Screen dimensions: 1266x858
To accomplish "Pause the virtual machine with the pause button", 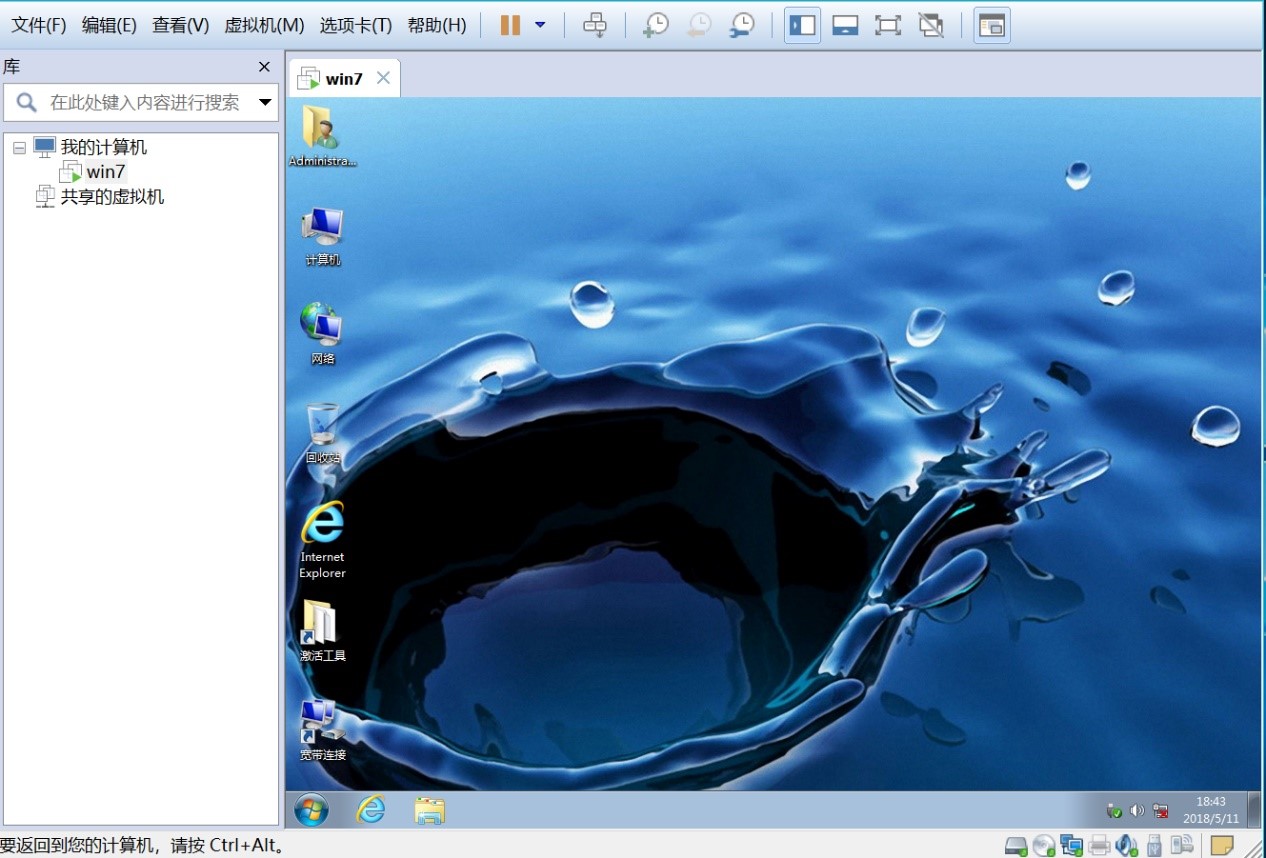I will point(510,25).
